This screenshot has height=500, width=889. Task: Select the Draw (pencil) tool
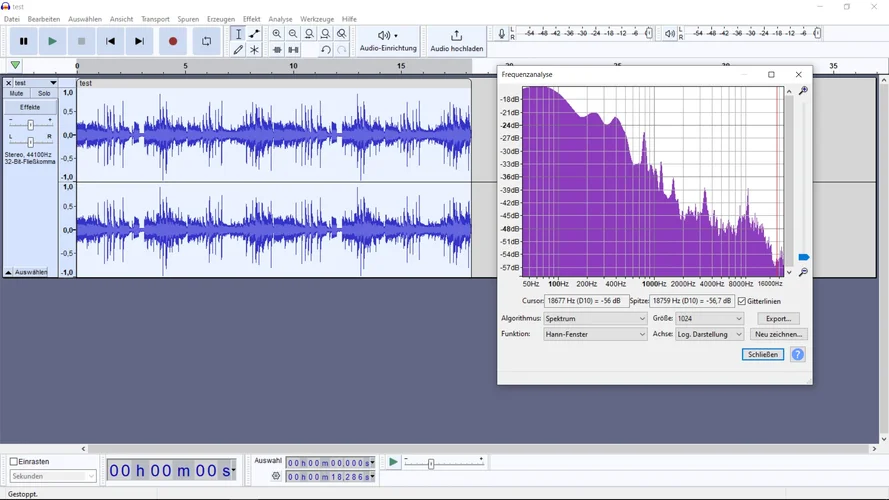click(x=238, y=50)
